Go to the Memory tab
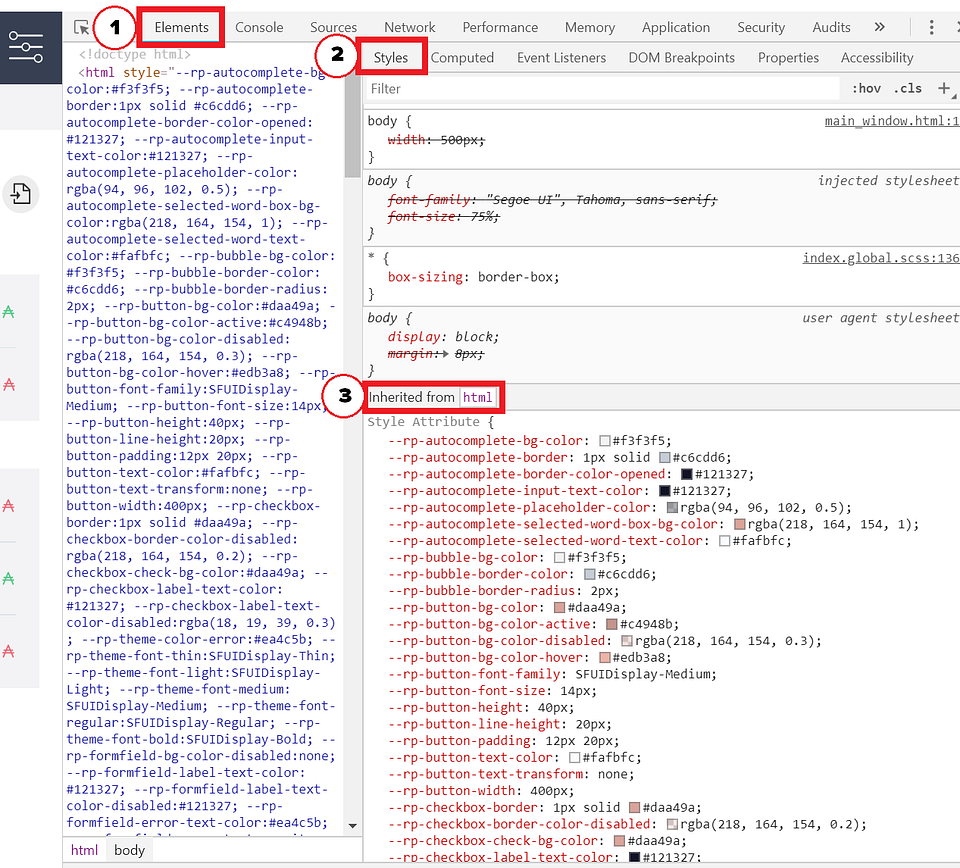Viewport: 960px width, 868px height. (590, 28)
